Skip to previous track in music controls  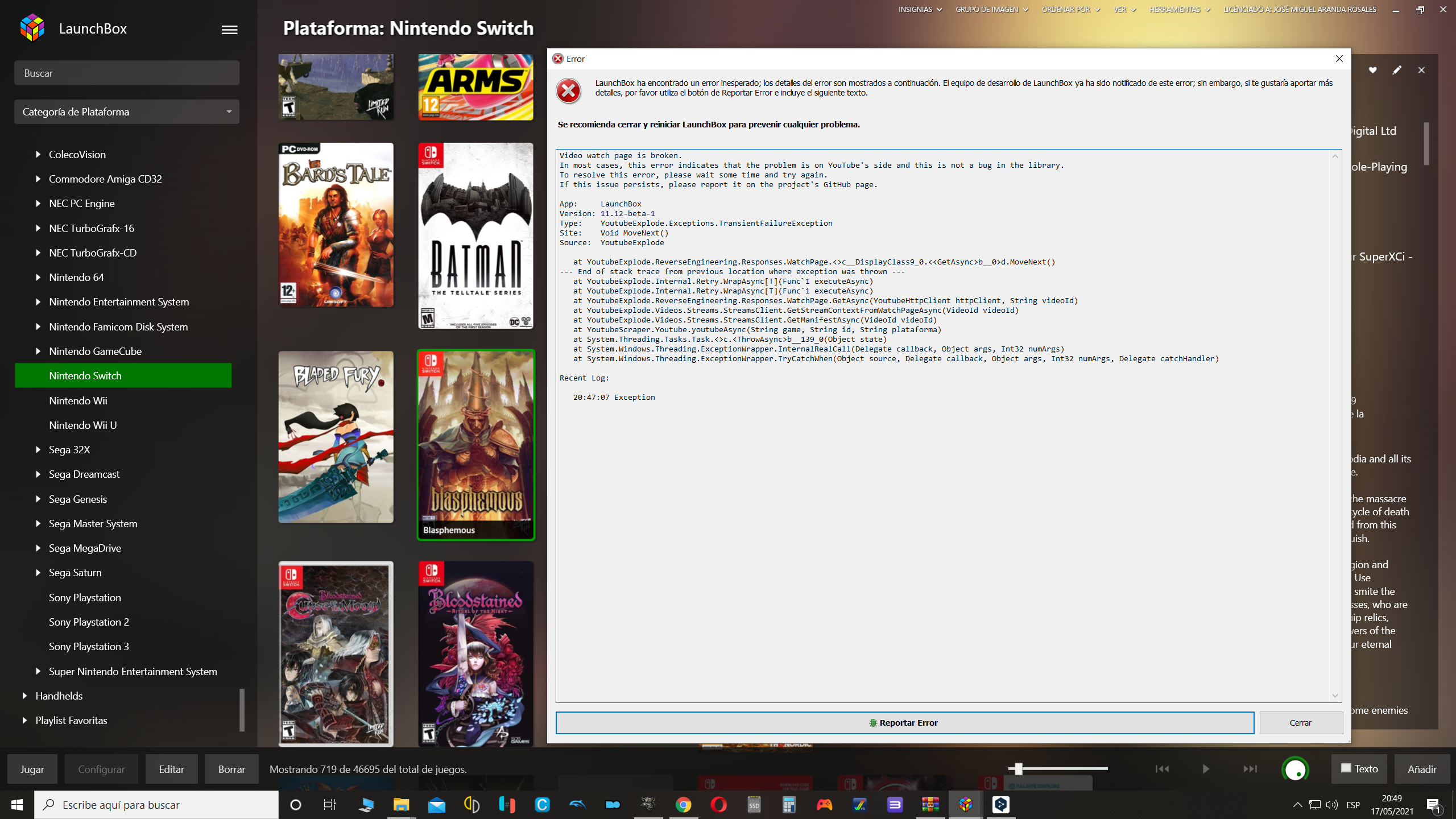pyautogui.click(x=1162, y=769)
